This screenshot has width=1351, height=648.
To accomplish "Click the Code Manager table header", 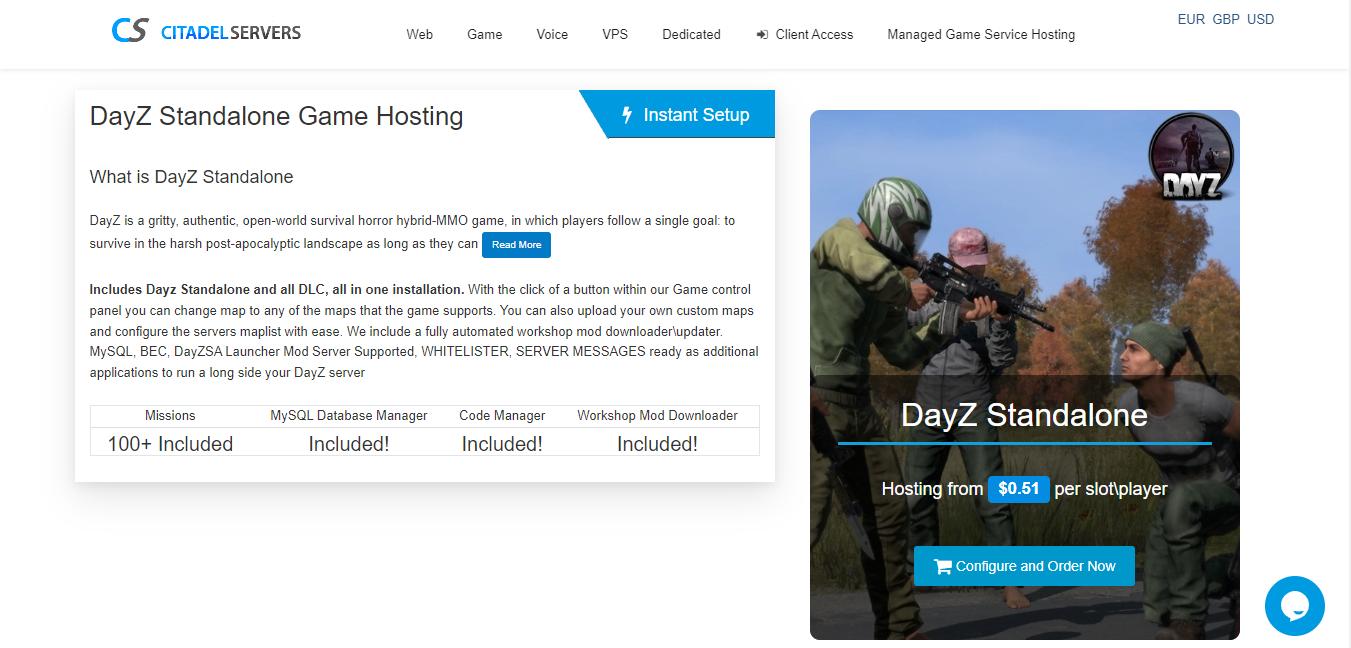I will 502,415.
